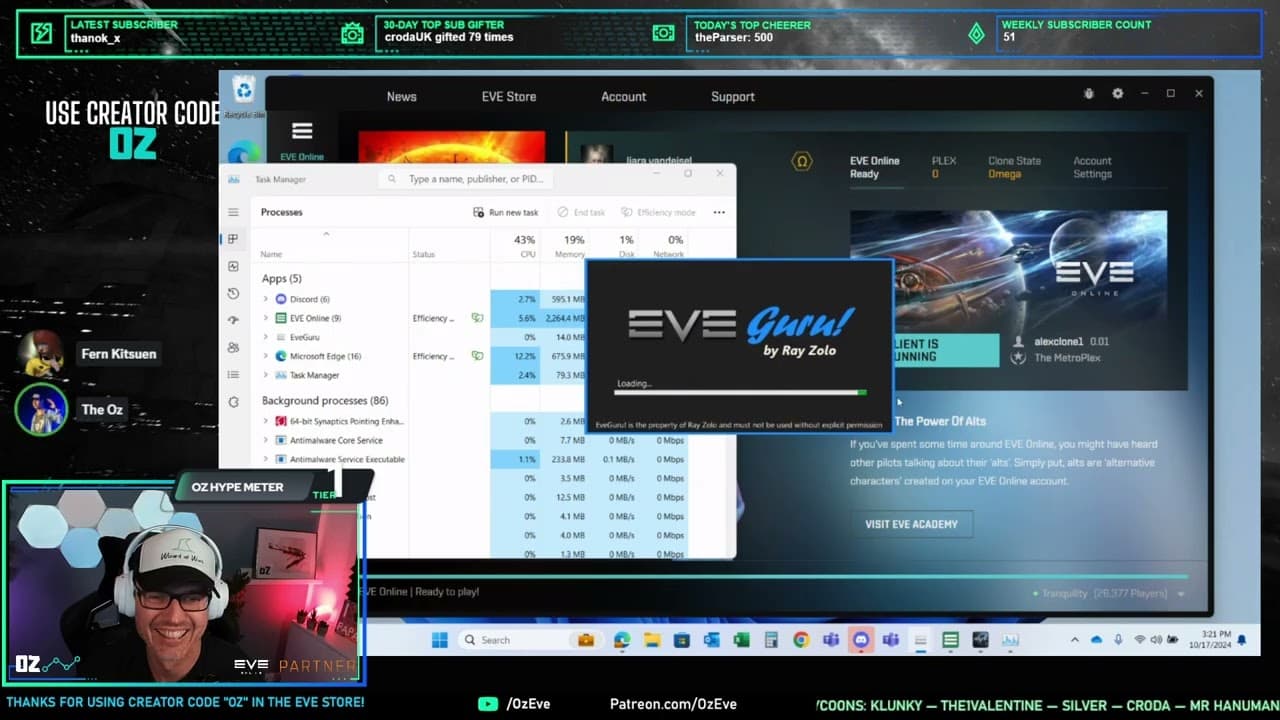Open App history page in Task Manager sidebar
The height and width of the screenshot is (720, 1280).
pyautogui.click(x=233, y=293)
